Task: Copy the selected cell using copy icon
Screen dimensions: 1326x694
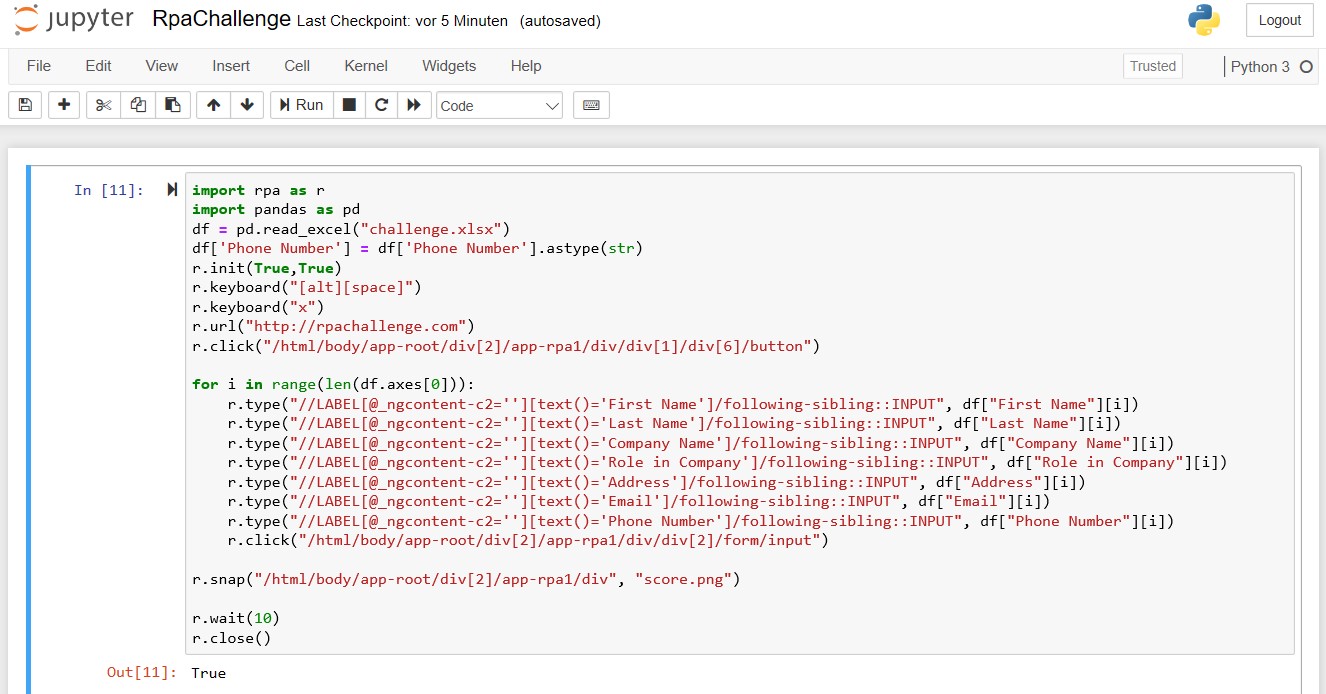Action: pyautogui.click(x=137, y=104)
